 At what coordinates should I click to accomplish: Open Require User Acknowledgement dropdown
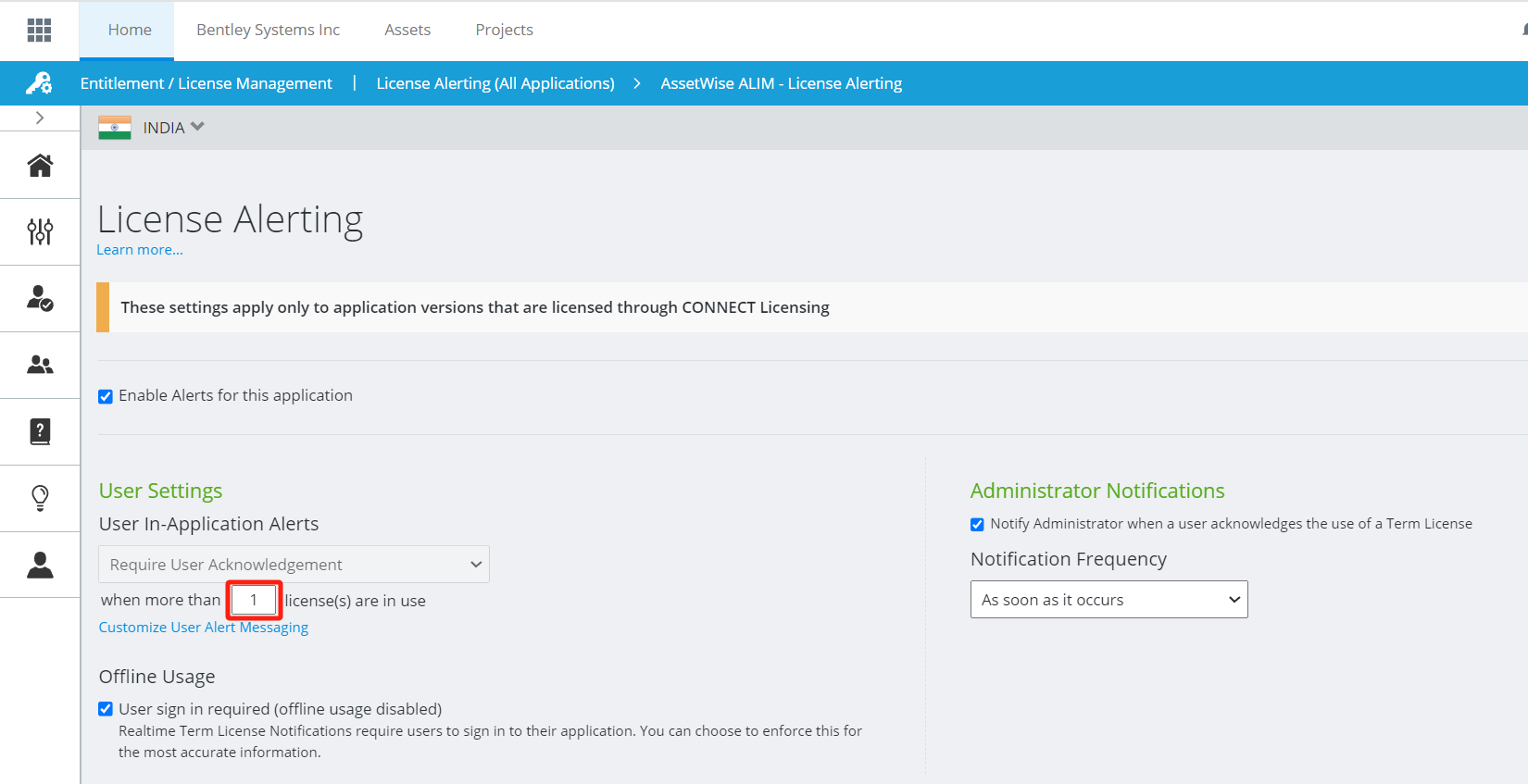(294, 565)
